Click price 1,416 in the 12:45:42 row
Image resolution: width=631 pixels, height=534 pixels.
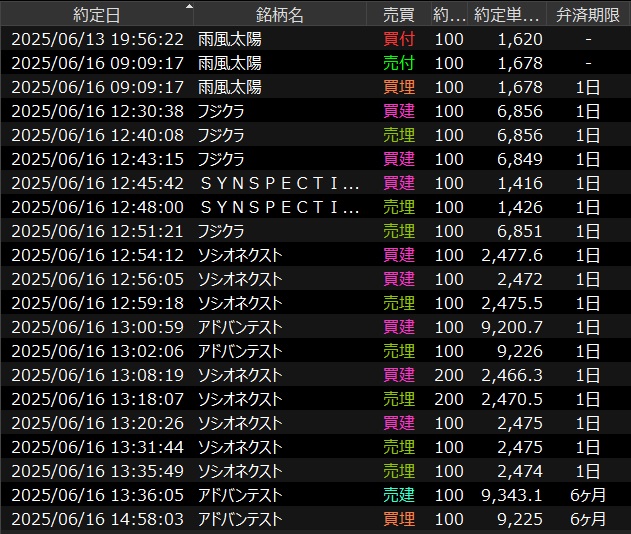(x=520, y=183)
